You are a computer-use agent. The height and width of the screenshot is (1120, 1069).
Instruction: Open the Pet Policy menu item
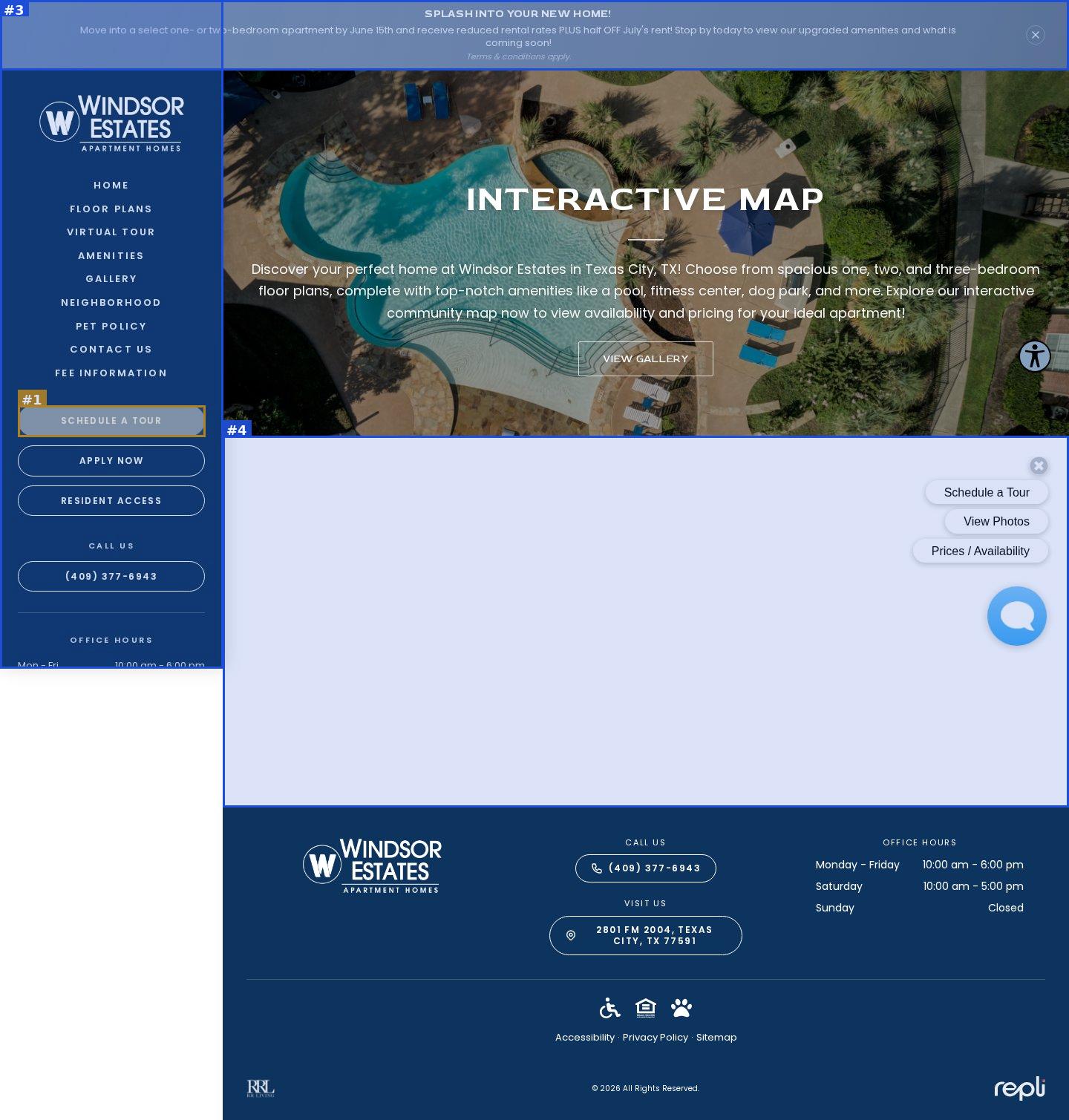pyautogui.click(x=111, y=327)
